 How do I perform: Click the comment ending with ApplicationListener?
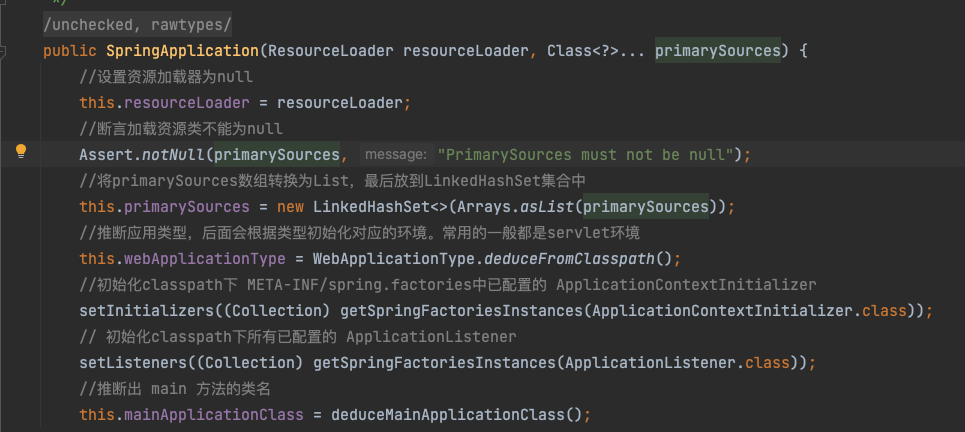[298, 337]
